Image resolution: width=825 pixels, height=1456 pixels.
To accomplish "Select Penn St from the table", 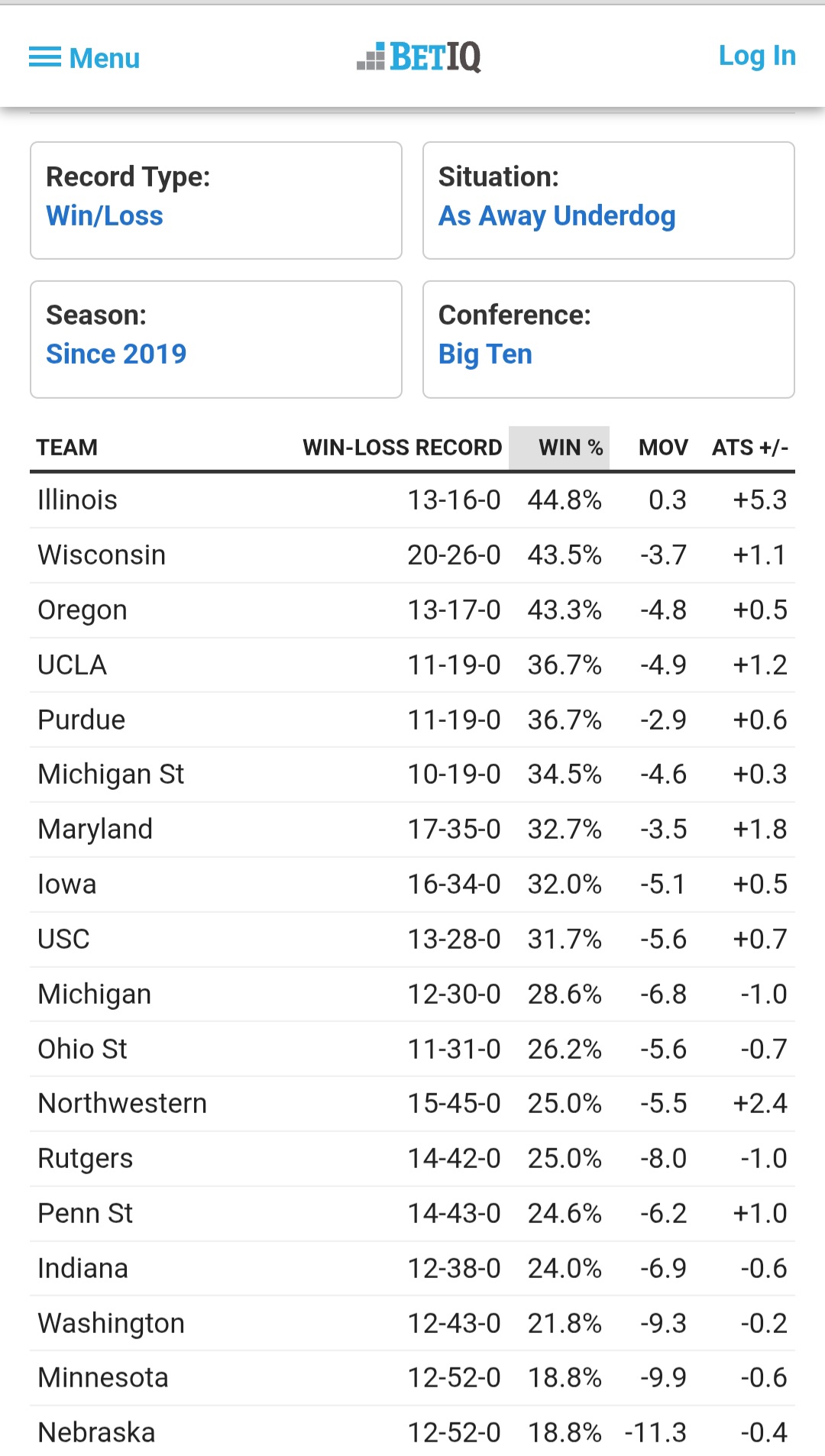I will pos(85,1214).
